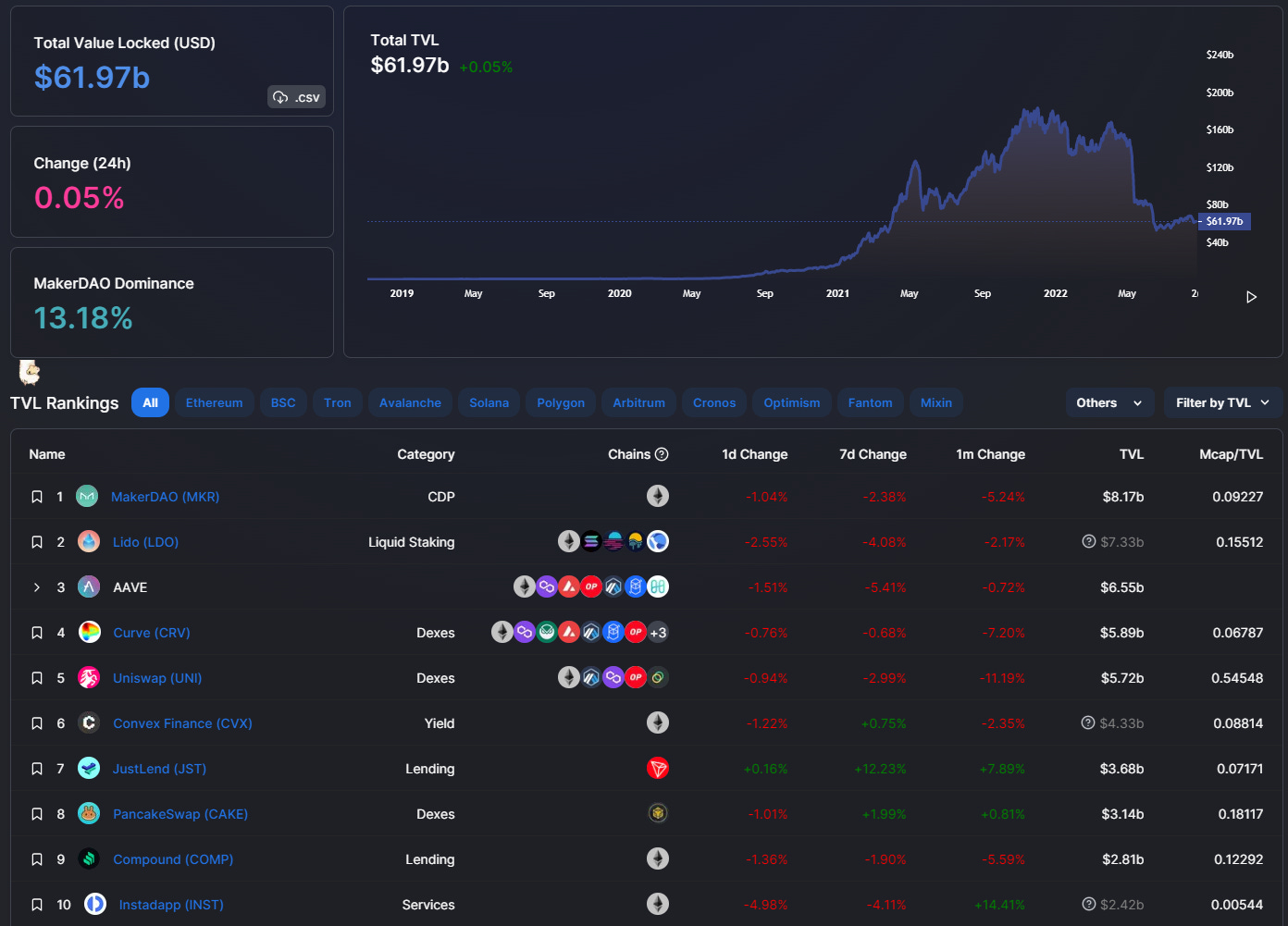Click the Ethereum chain icon in Convex row

pos(658,722)
